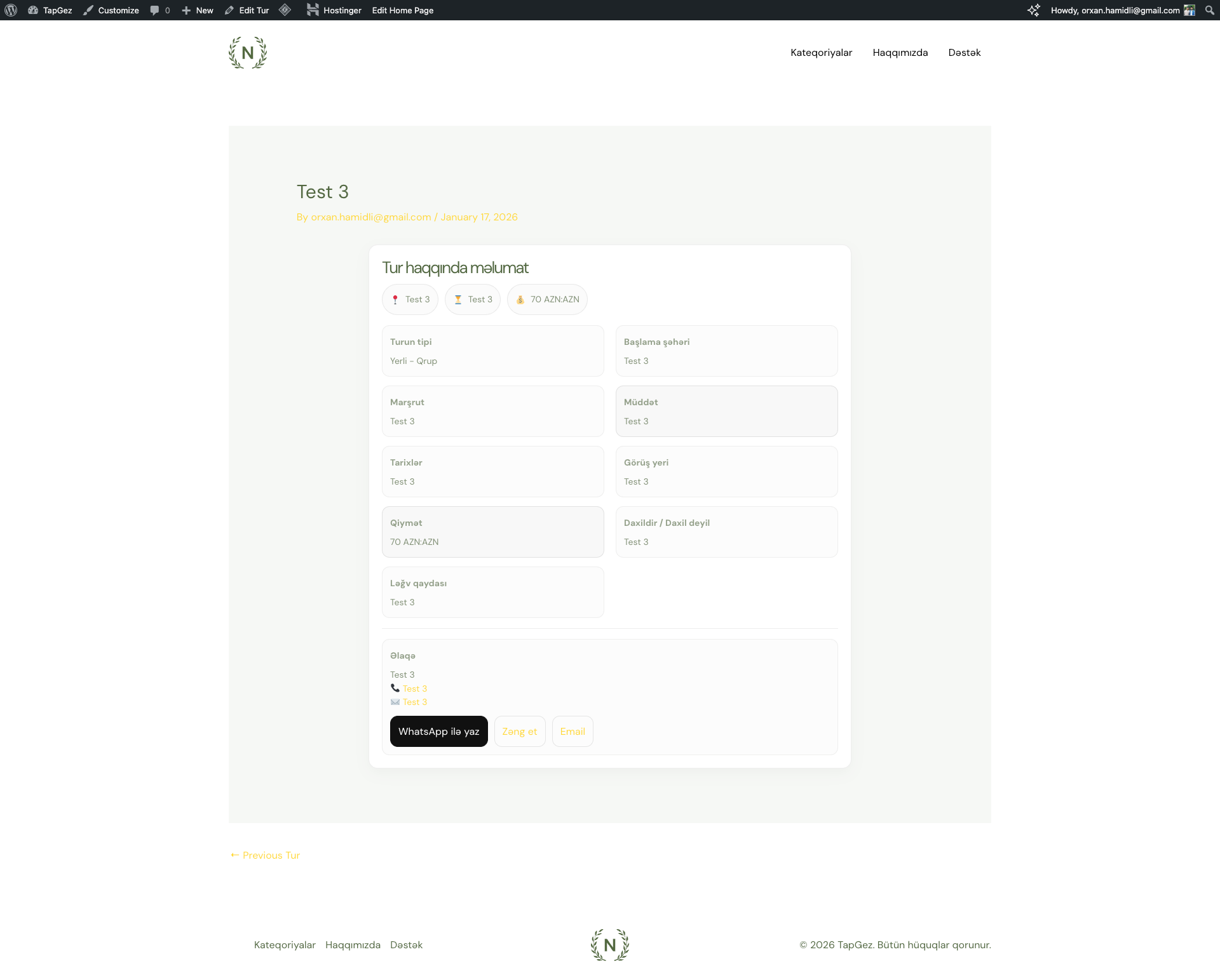This screenshot has height=980, width=1220.
Task: Expand the New content menu
Action: (x=198, y=10)
